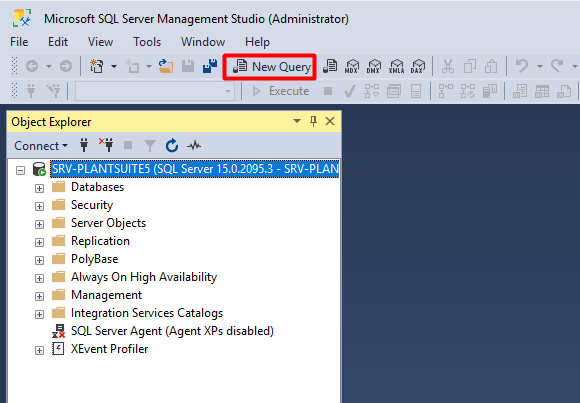This screenshot has width=580, height=403.
Task: Expand the Security folder node
Action: tap(39, 206)
